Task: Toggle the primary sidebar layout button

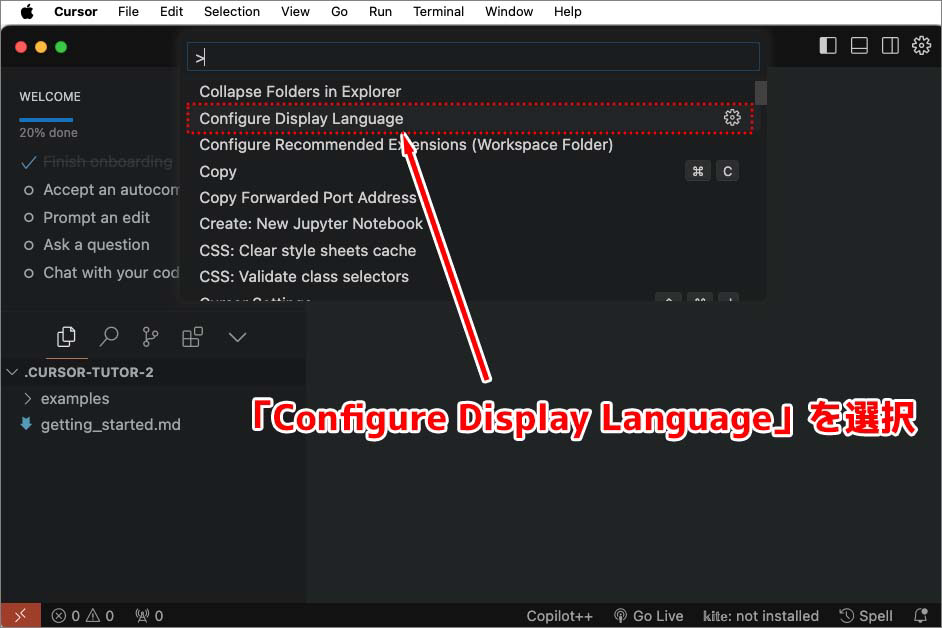Action: 828,46
